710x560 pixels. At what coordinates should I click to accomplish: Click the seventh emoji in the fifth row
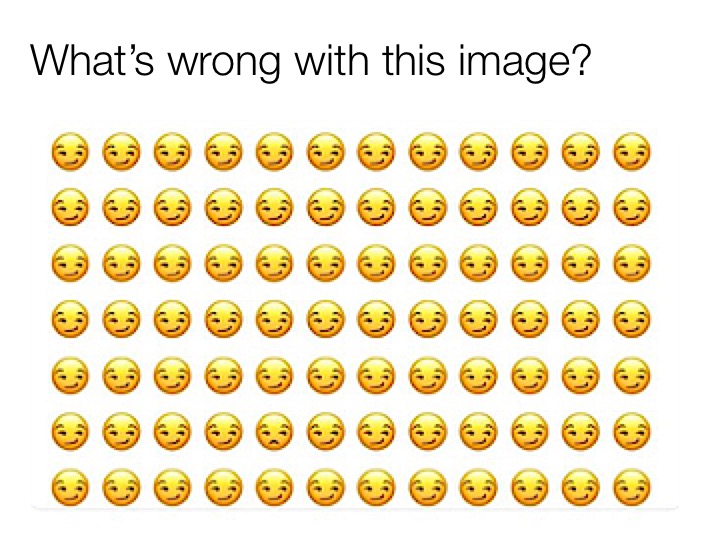[377, 375]
